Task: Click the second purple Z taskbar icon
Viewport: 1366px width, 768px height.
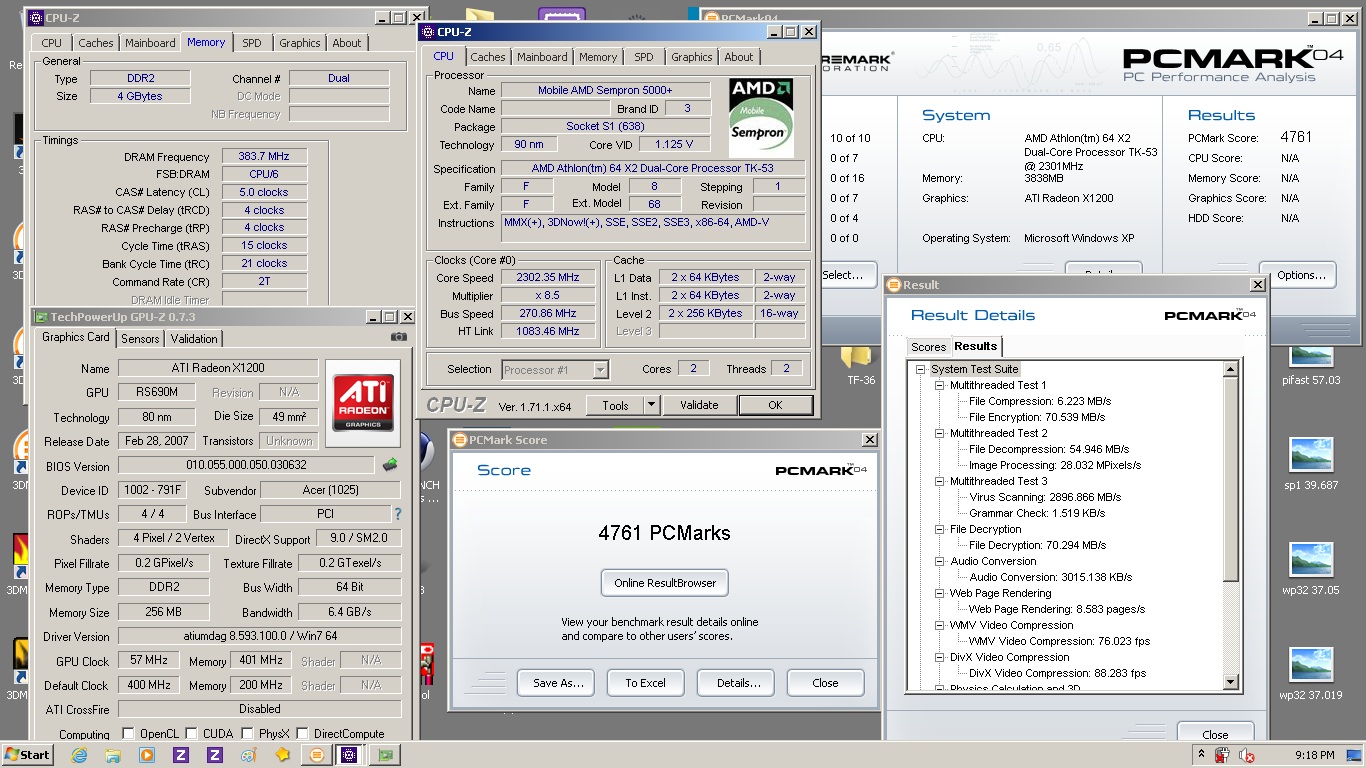Action: [215, 755]
